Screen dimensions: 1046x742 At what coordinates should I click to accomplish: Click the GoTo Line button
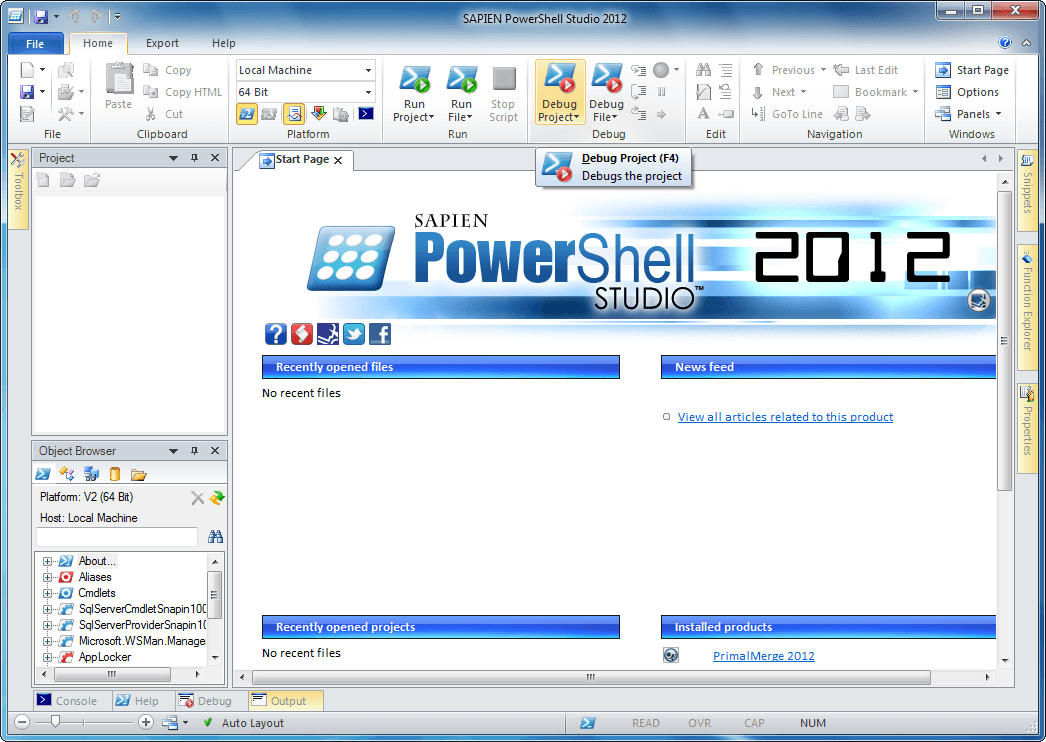(x=787, y=114)
